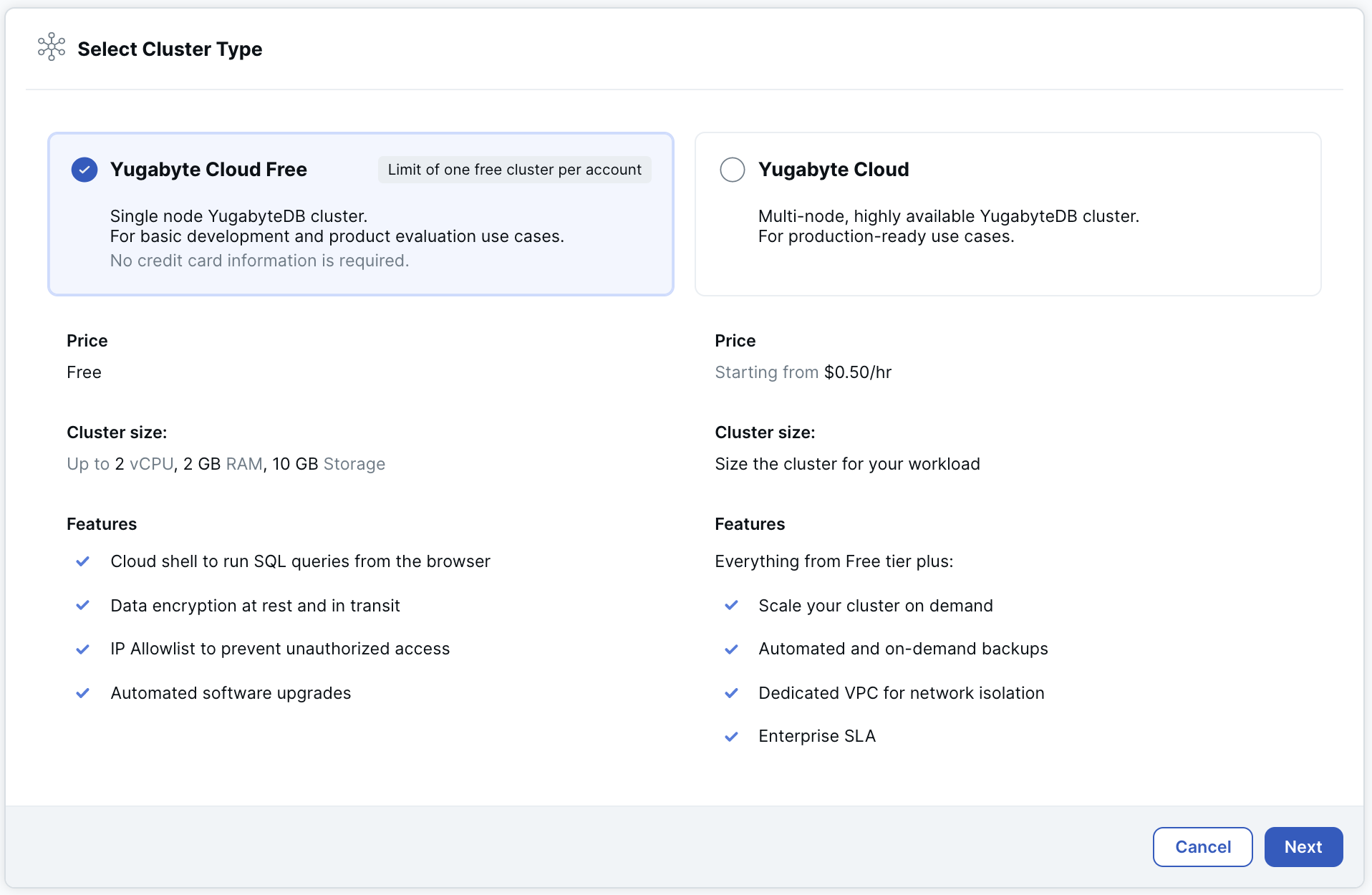This screenshot has height=895, width=1372.
Task: Click 'IP Allowlist to prevent unauthorized access'
Action: [x=280, y=649]
